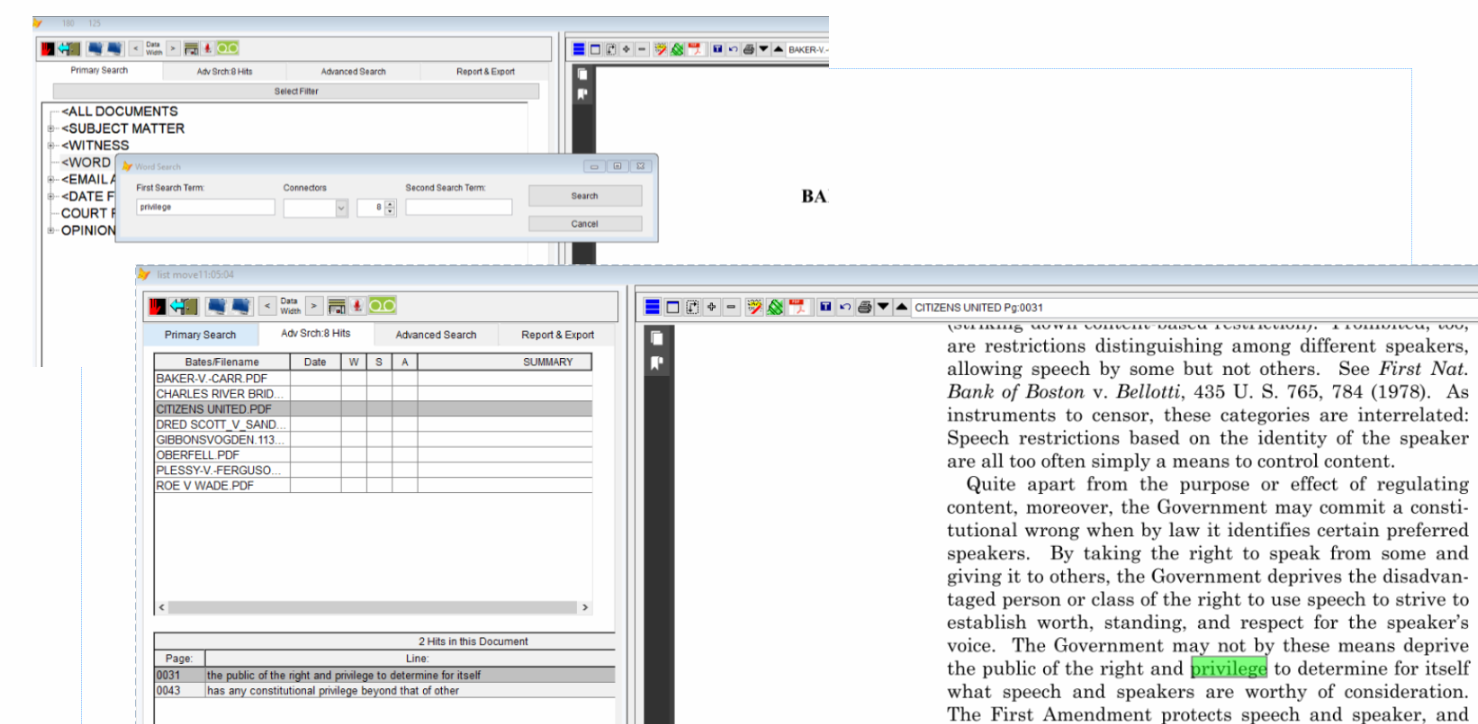Click the undo arrow icon in lower viewer toolbar
1478x724 pixels.
[846, 307]
